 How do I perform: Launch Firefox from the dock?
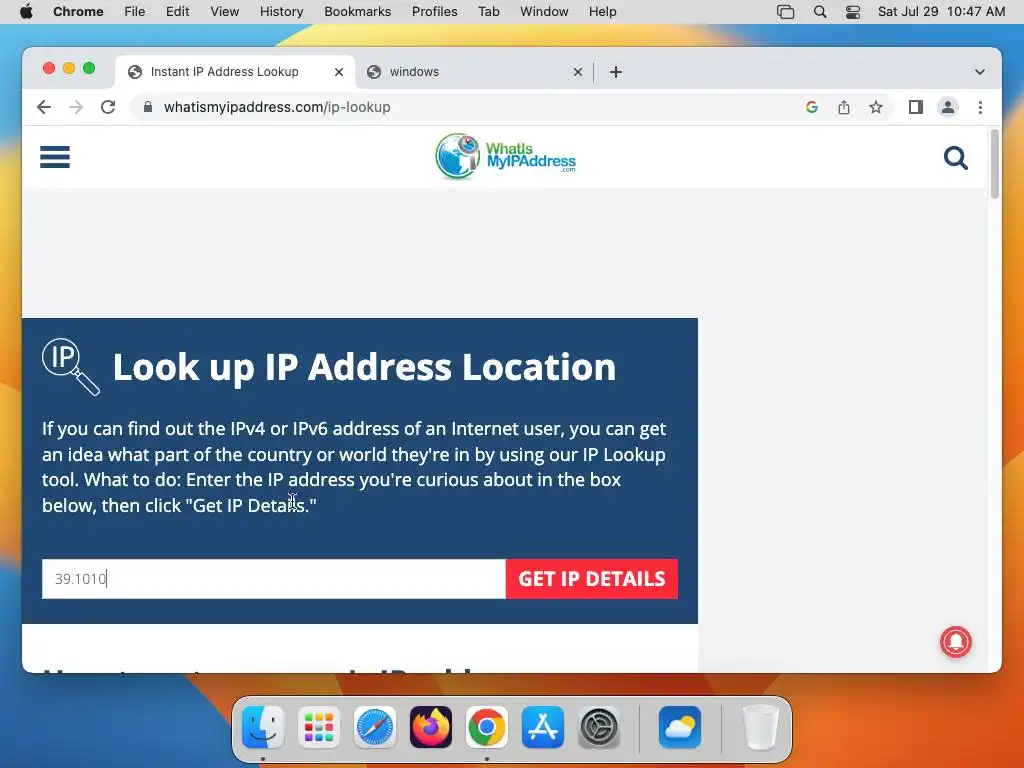[431, 727]
